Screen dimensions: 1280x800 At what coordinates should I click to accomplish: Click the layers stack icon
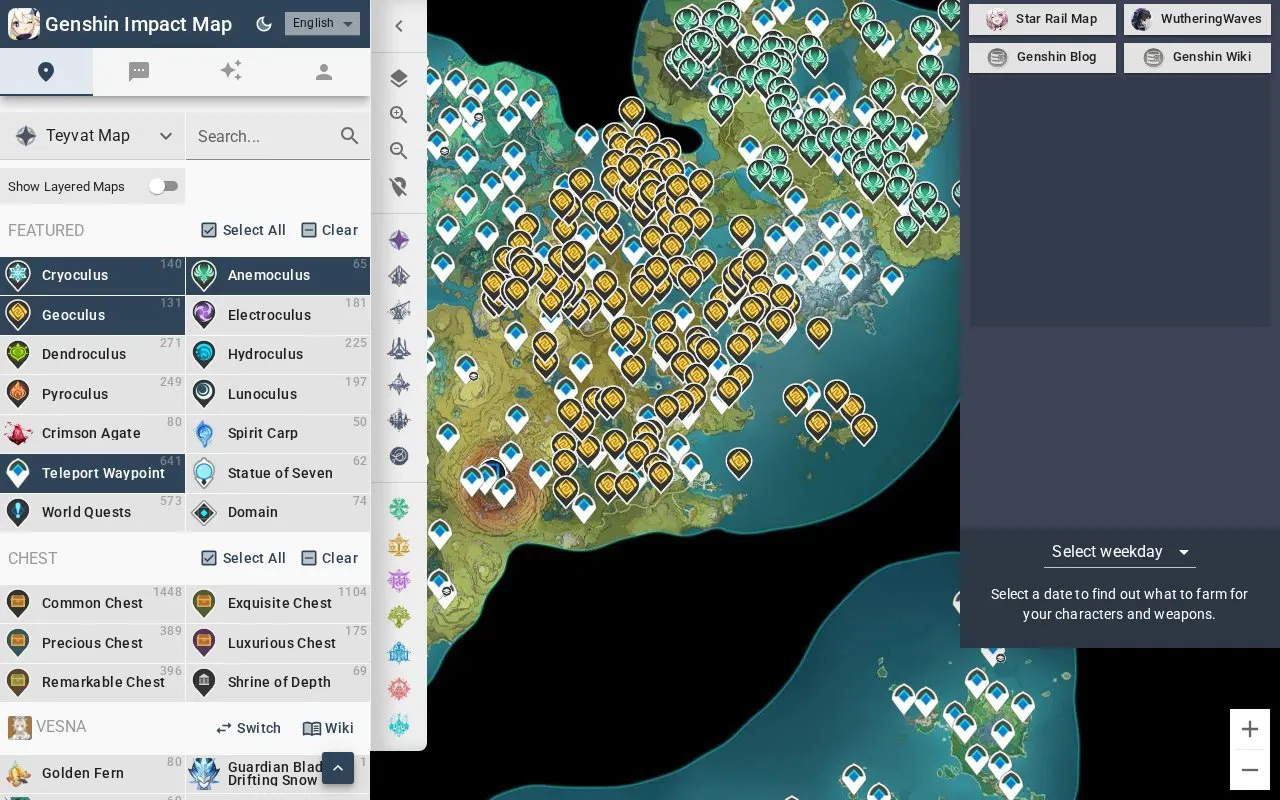coord(399,79)
